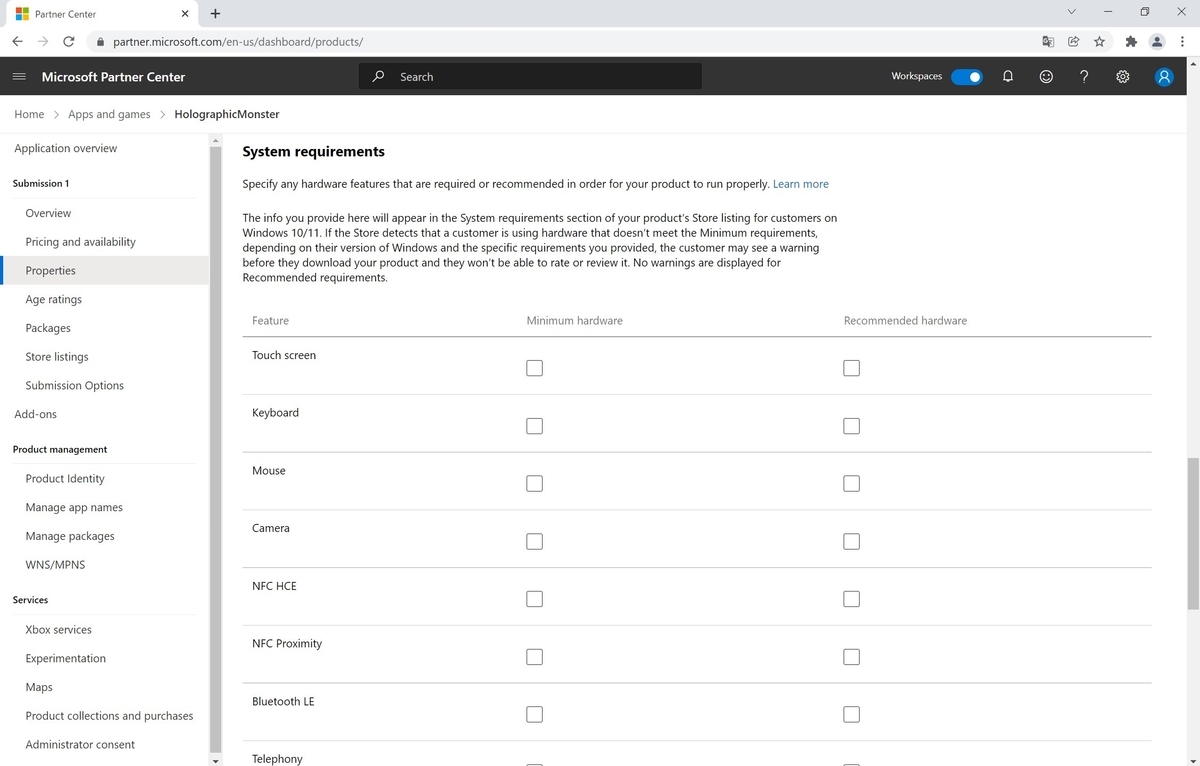Check Mouse minimum hardware
This screenshot has height=766, width=1200.
534,483
